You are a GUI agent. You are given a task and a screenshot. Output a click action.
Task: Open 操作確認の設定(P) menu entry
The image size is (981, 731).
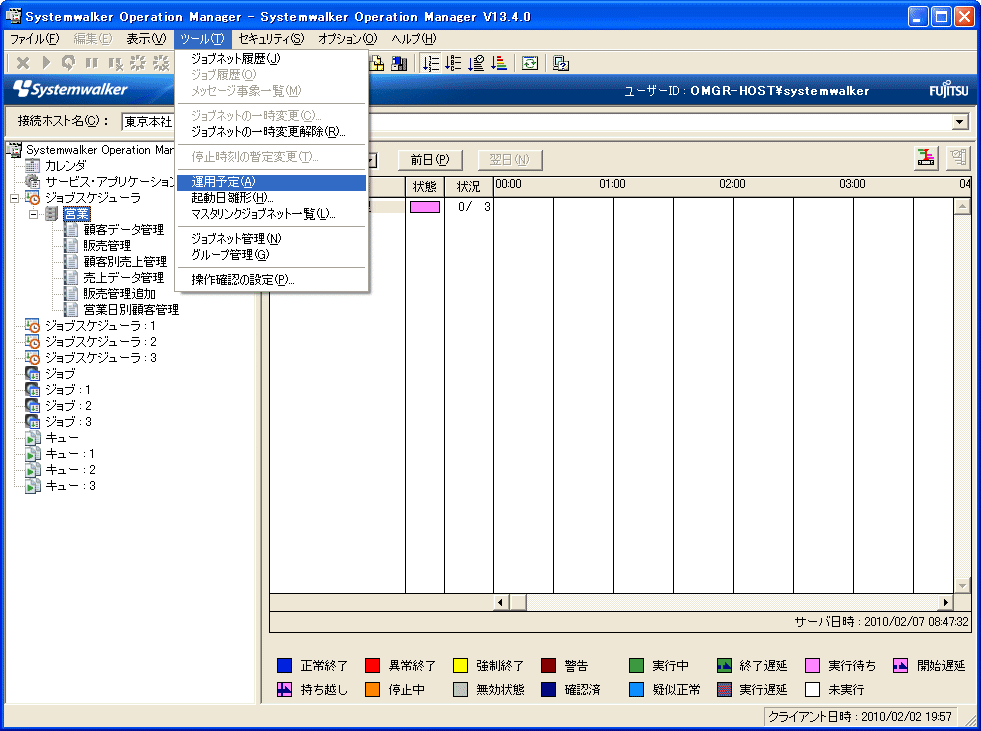coord(272,280)
